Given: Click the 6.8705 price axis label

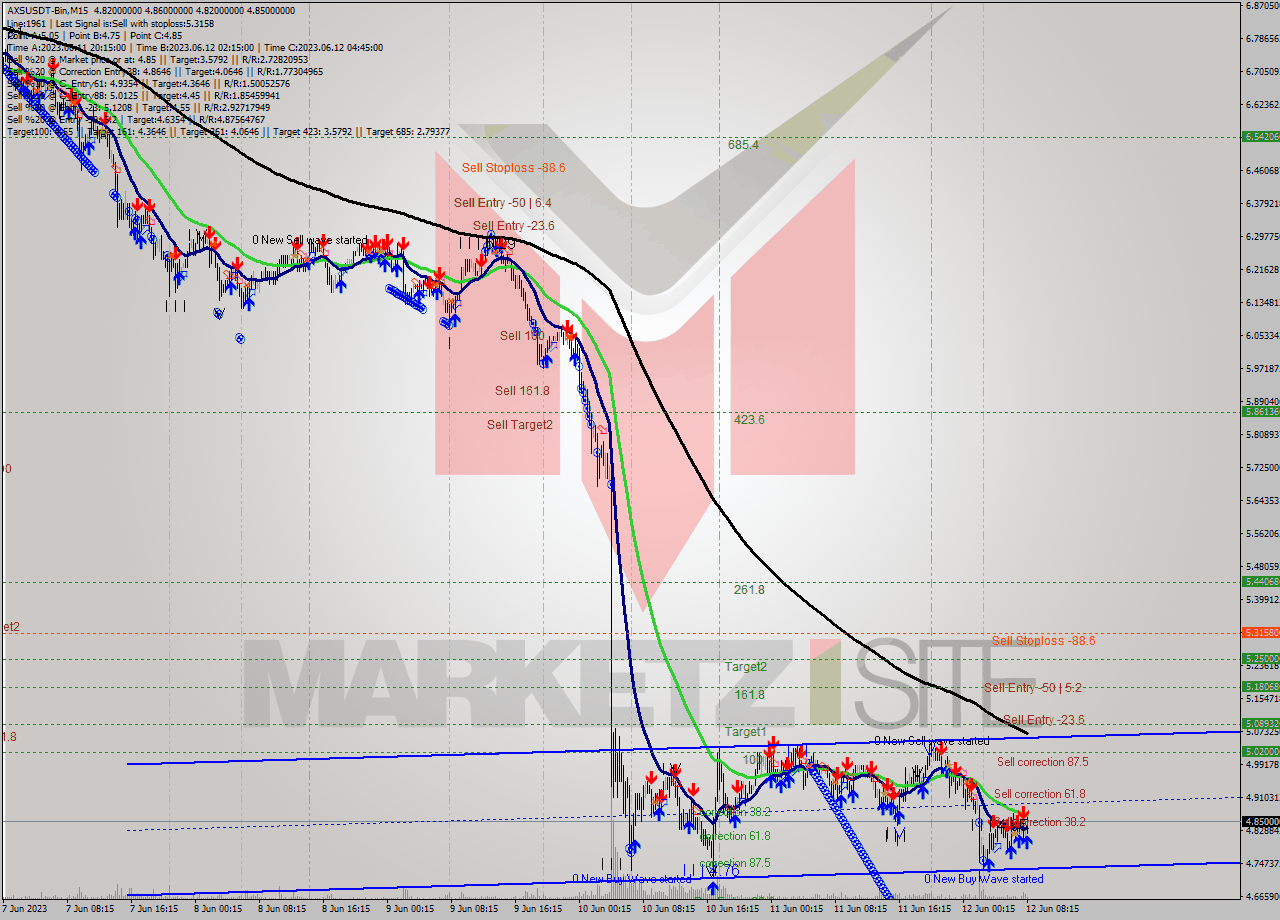Looking at the screenshot, I should tap(1262, 6).
